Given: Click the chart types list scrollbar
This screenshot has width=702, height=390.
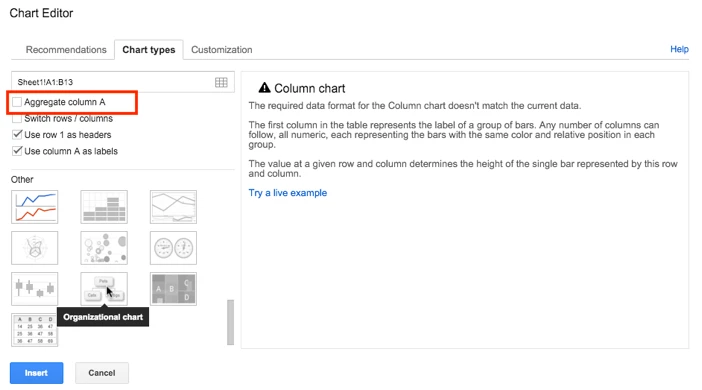Looking at the screenshot, I should (231, 322).
